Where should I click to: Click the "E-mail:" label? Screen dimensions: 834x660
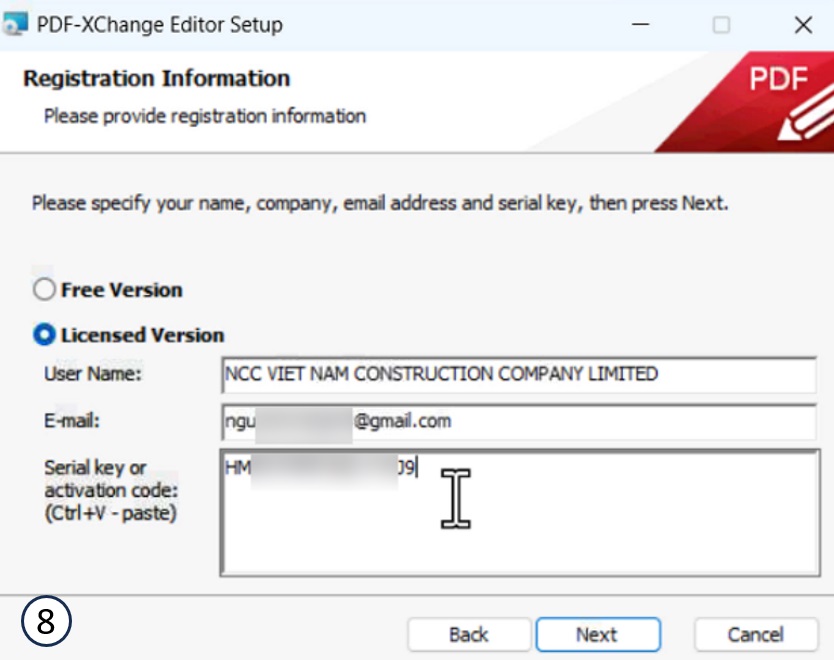[74, 421]
